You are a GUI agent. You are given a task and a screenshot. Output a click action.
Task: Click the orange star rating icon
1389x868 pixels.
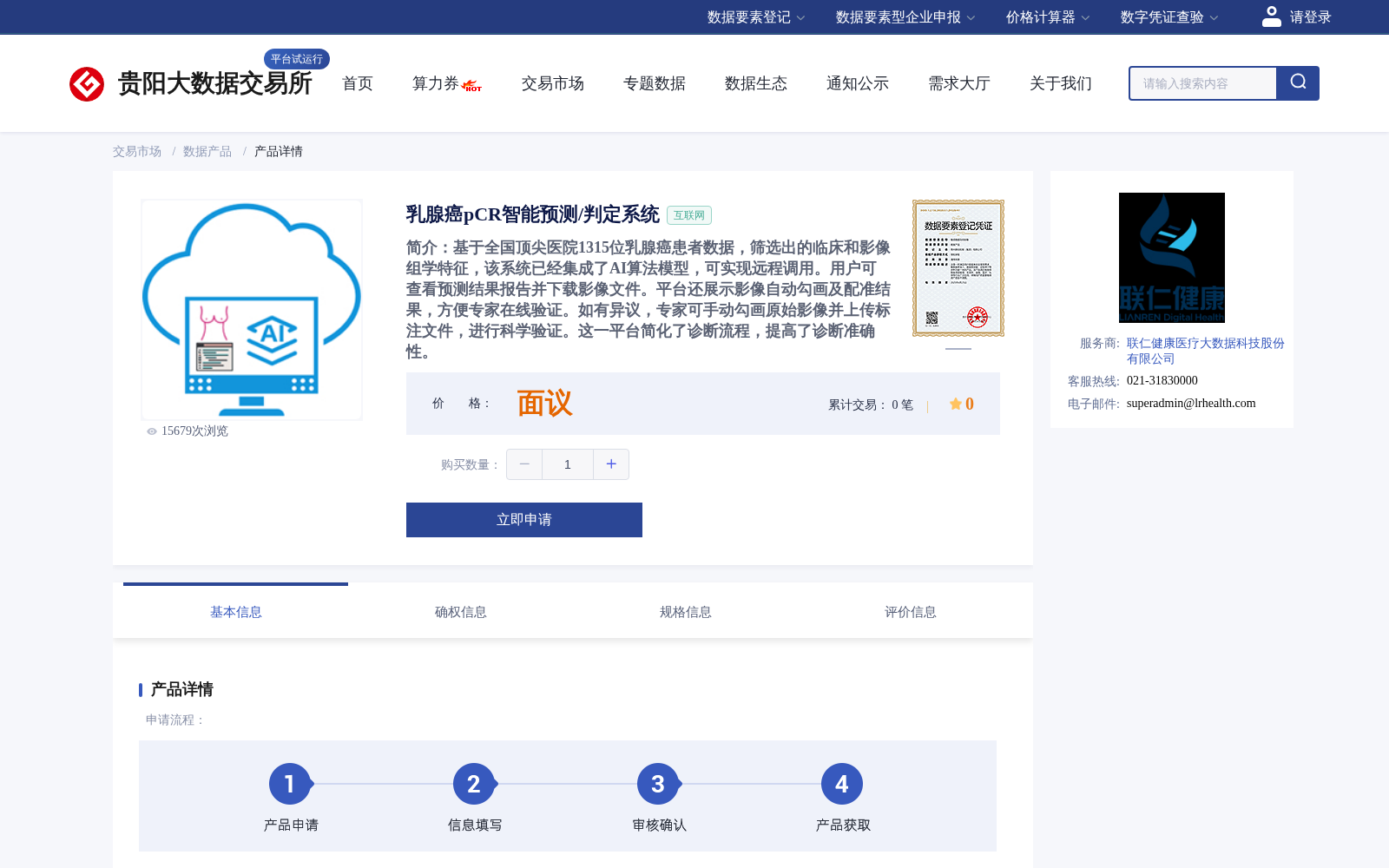pos(955,404)
